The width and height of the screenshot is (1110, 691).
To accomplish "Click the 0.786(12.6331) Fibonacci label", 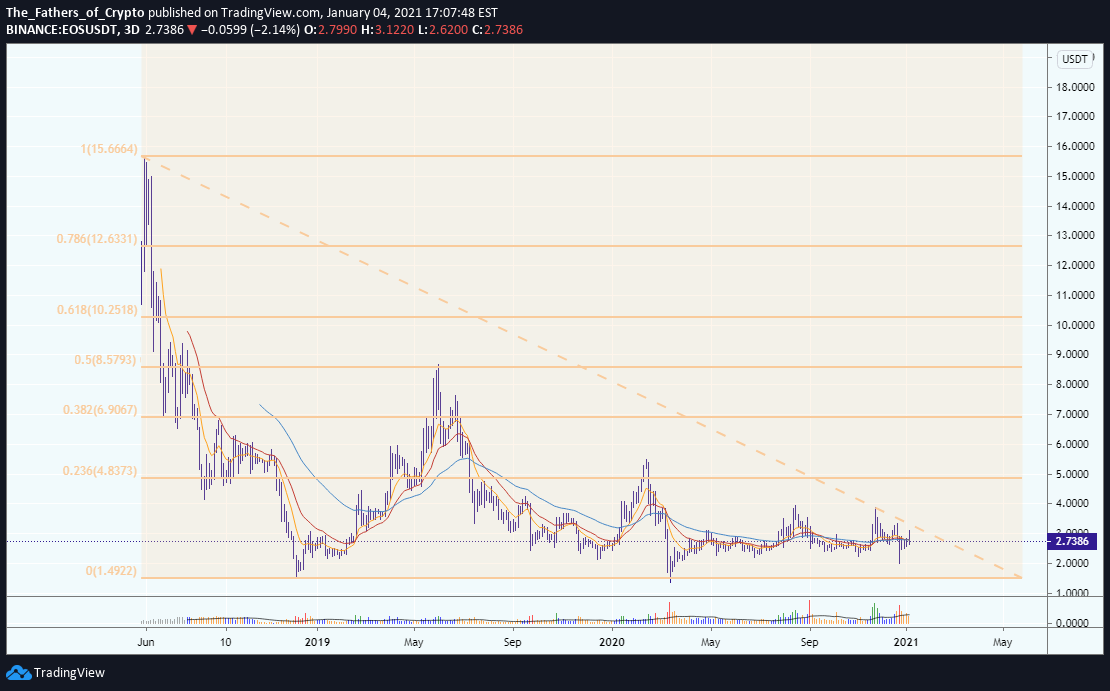I will pyautogui.click(x=97, y=239).
